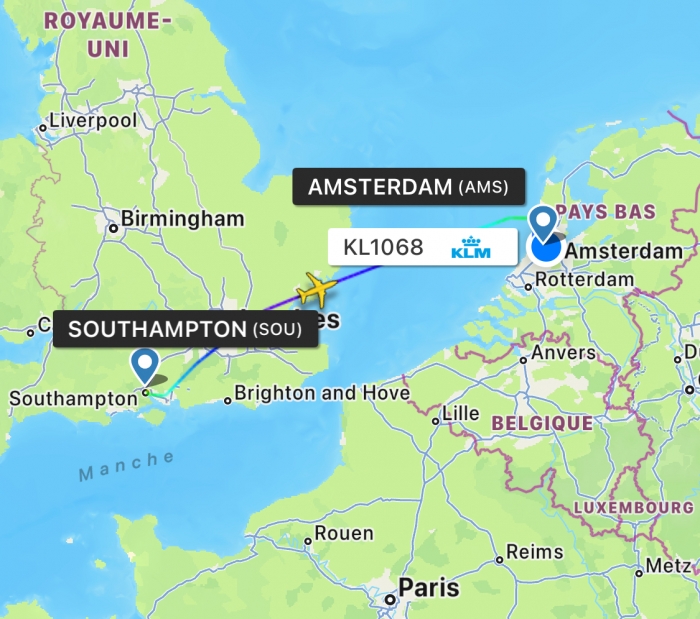Image resolution: width=700 pixels, height=619 pixels.
Task: Click the yellow airplane icon
Action: pyautogui.click(x=317, y=290)
